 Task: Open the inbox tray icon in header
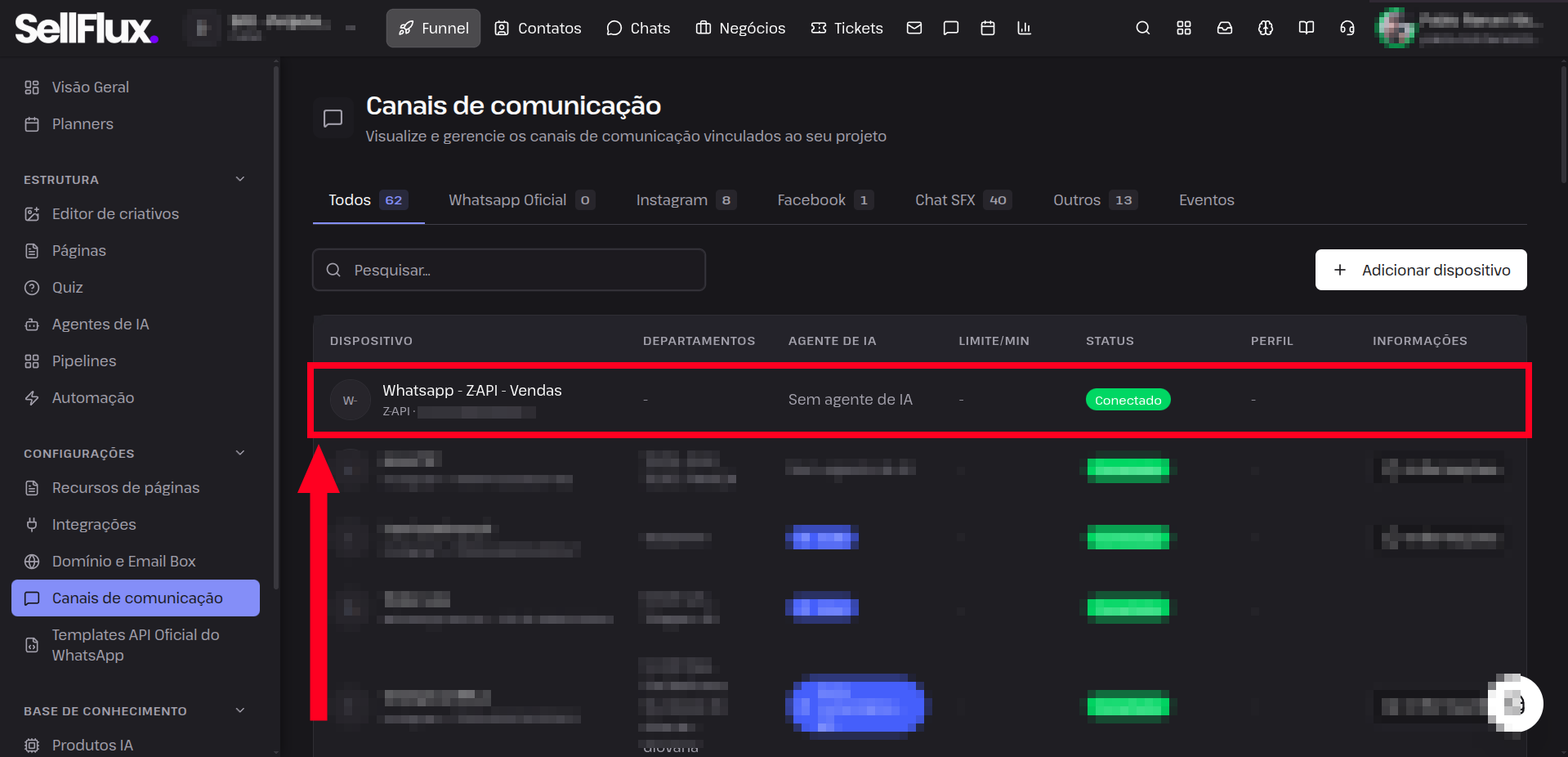click(x=1225, y=28)
